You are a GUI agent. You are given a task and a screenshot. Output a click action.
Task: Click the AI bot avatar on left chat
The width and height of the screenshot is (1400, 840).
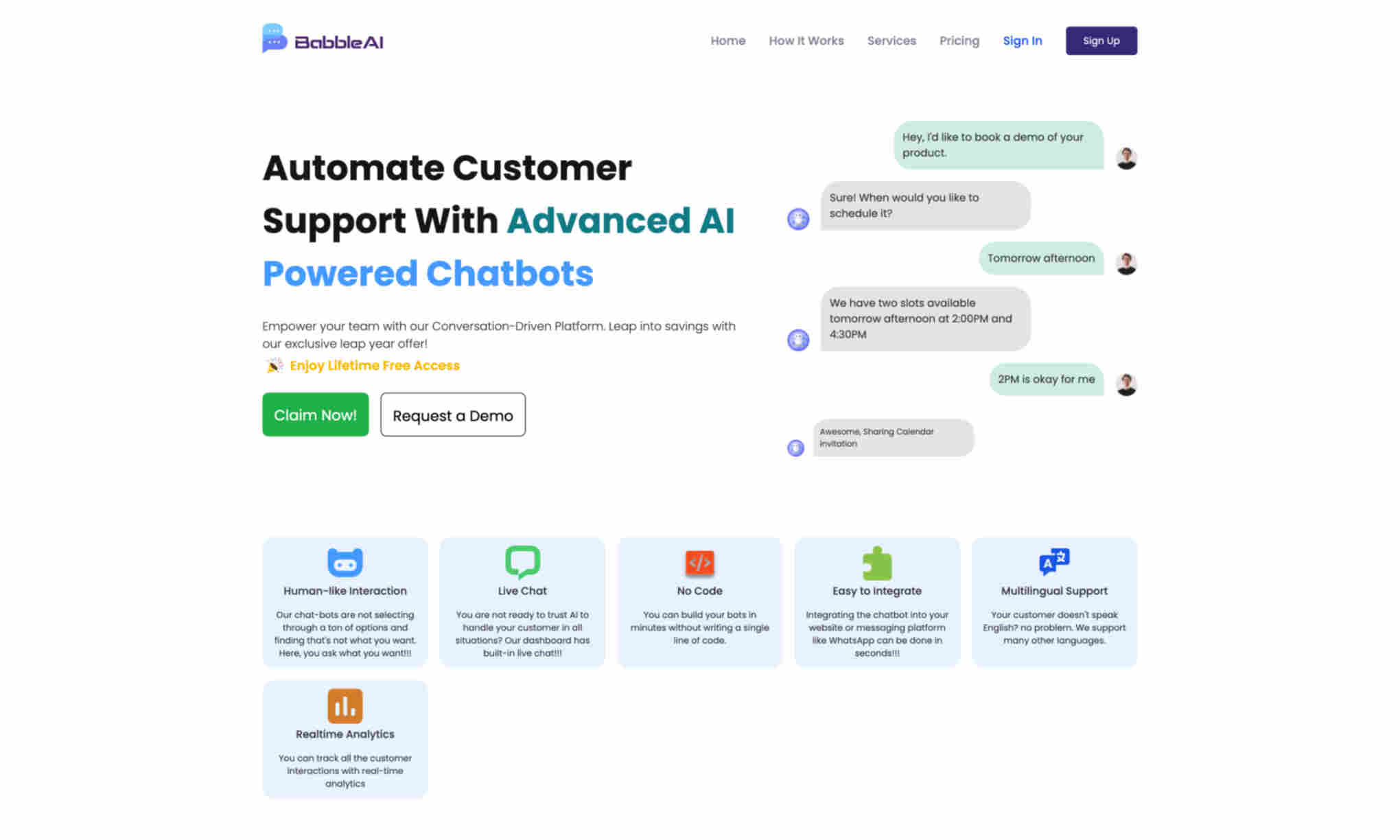tap(798, 219)
